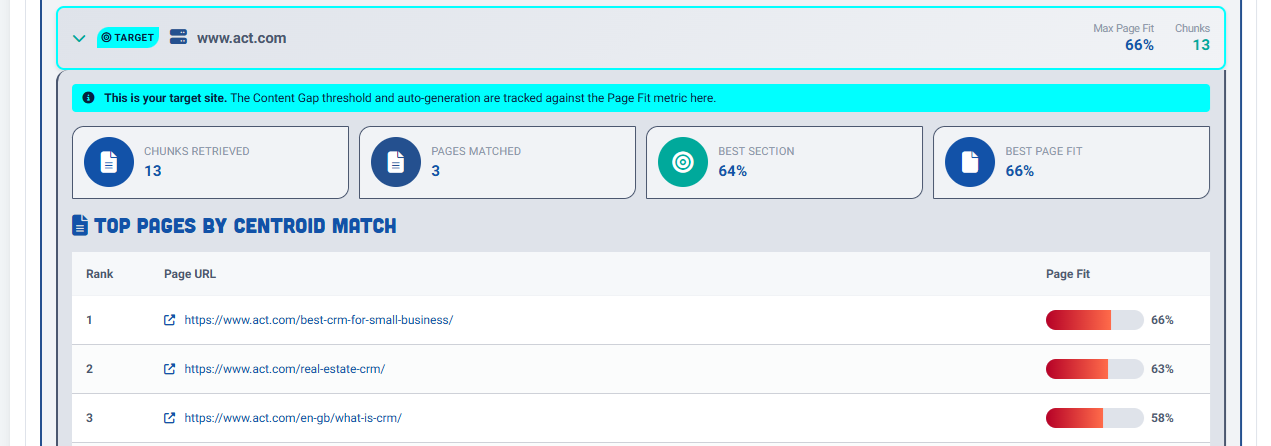1271x446 pixels.
Task: Open the best-crm-for-small-business URL link
Action: (319, 320)
